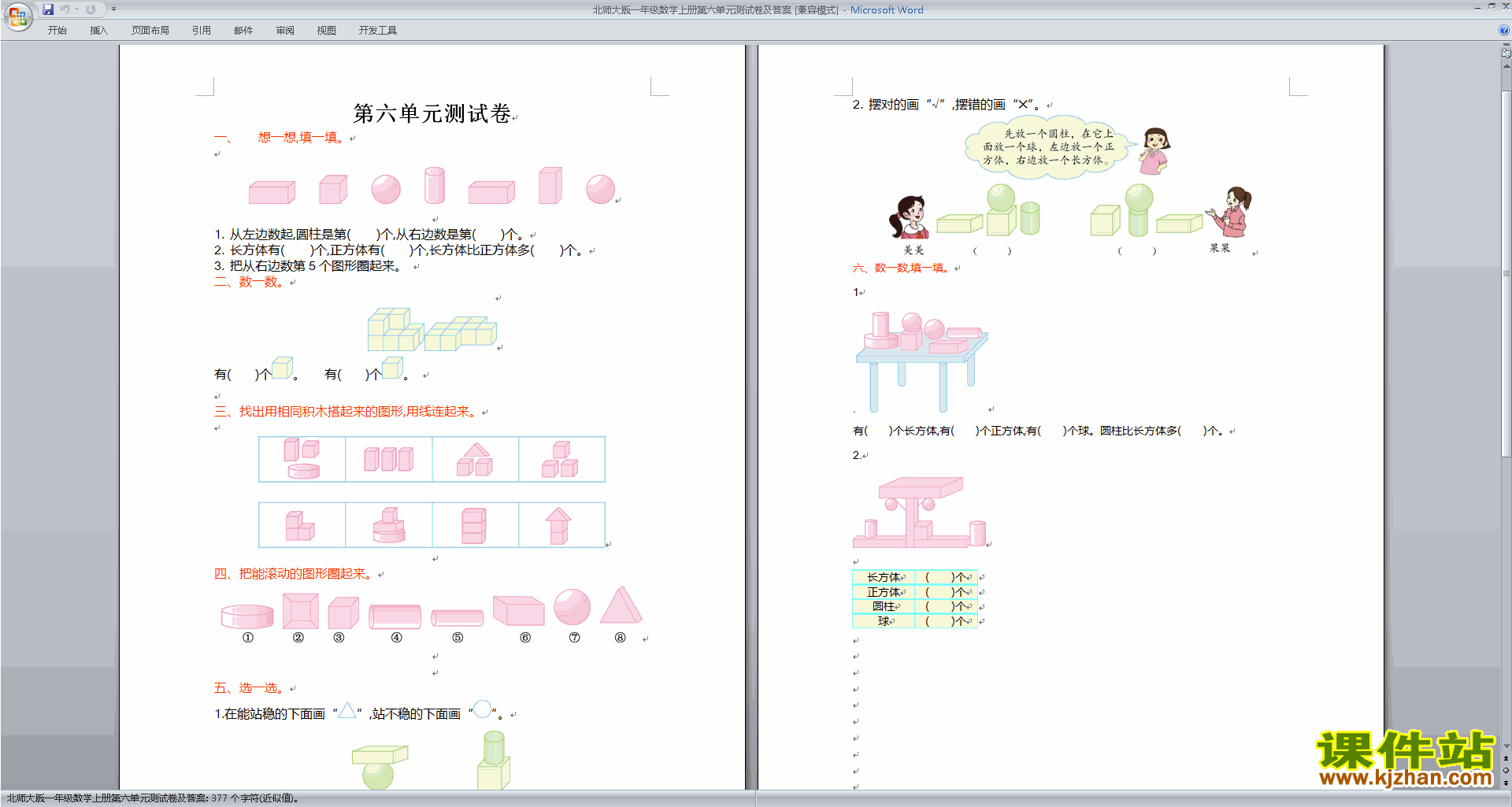Click the 果果 name label
The image size is (1512, 807).
1220,248
